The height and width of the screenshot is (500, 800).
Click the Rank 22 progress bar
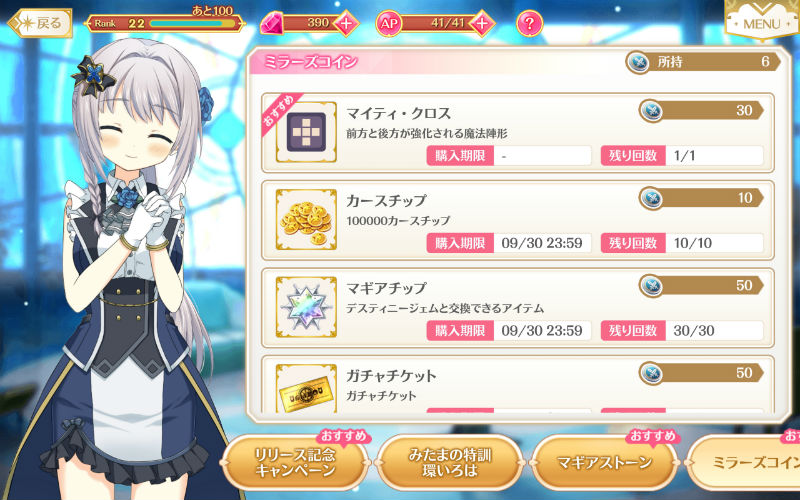(192, 23)
